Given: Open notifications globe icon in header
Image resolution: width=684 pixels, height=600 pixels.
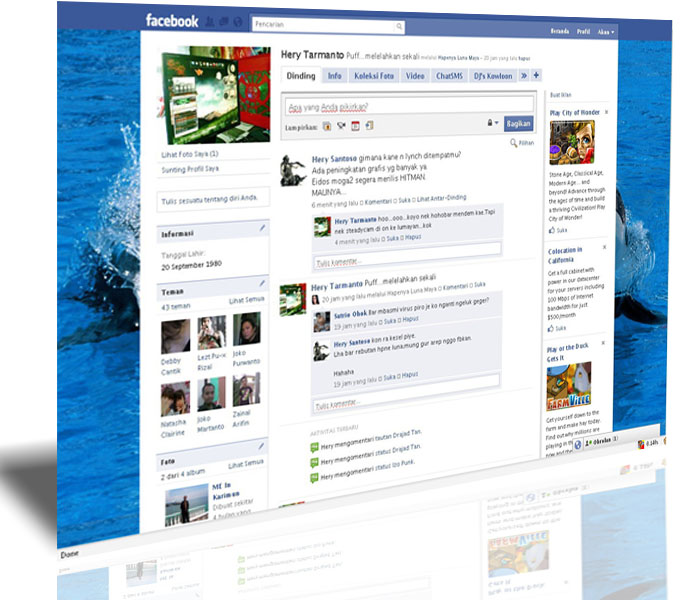Looking at the screenshot, I should pos(238,22).
